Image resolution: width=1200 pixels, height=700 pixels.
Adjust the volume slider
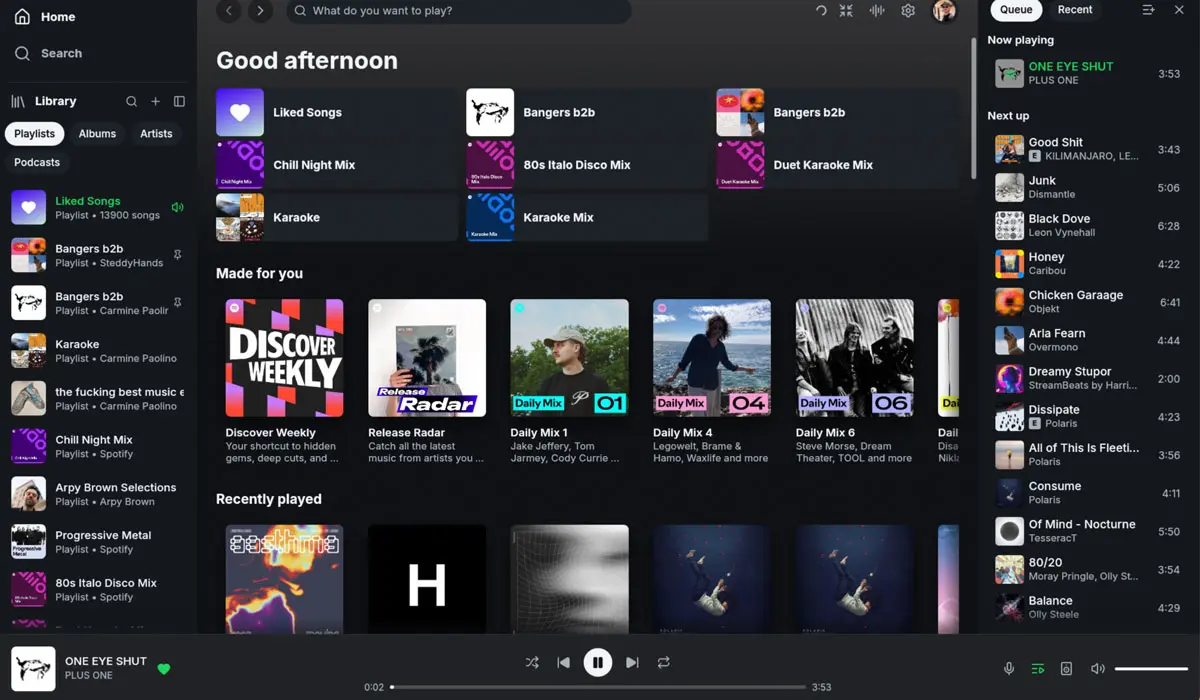(1151, 668)
